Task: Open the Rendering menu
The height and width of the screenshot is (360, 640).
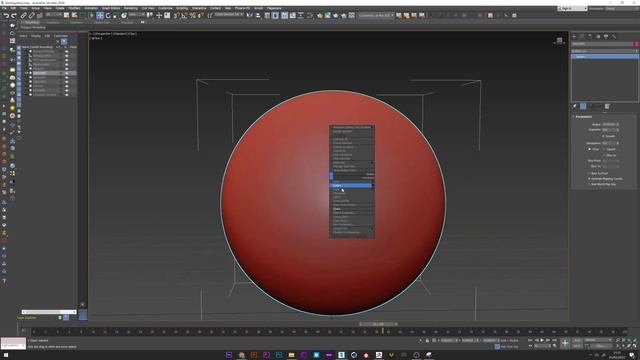Action: point(131,8)
